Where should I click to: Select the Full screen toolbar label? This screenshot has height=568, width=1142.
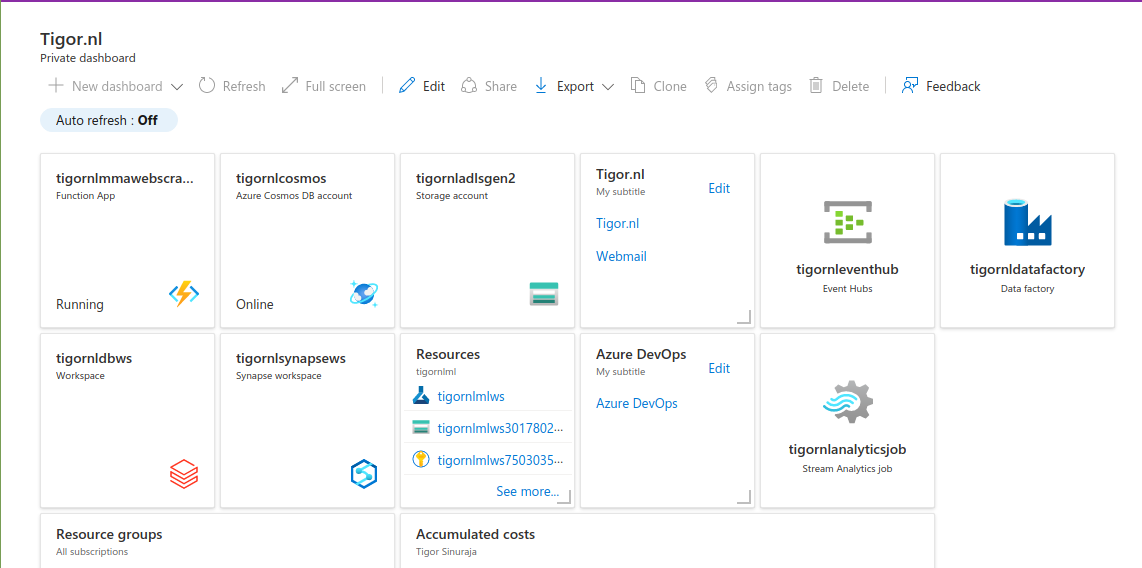click(336, 86)
